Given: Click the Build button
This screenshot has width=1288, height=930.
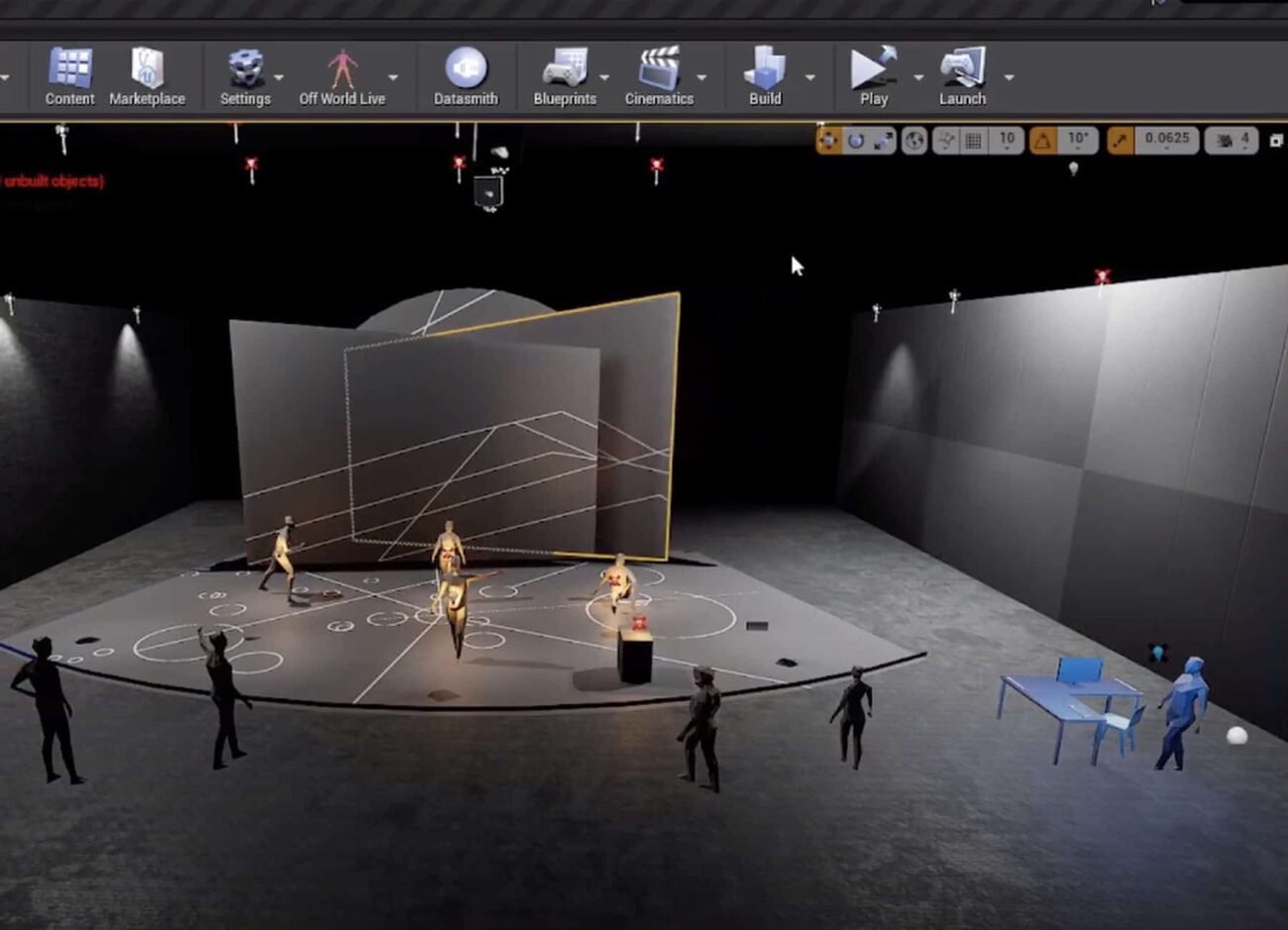Looking at the screenshot, I should coord(764,76).
